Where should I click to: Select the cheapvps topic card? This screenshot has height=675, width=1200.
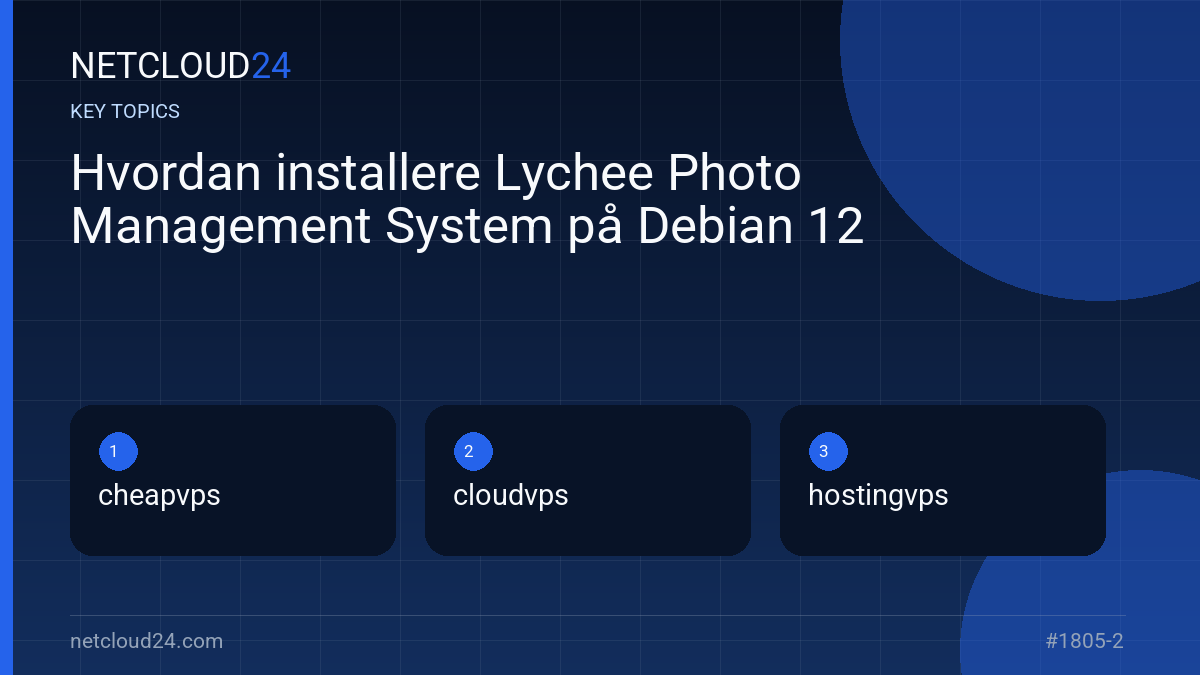click(x=233, y=480)
